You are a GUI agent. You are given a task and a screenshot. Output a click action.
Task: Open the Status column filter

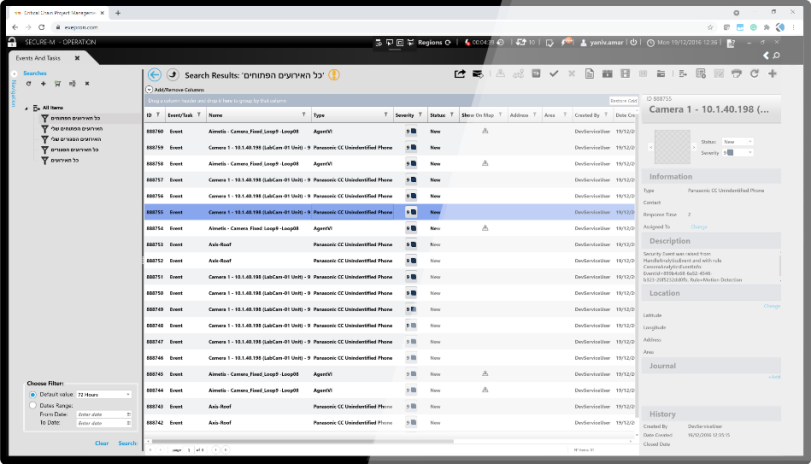(452, 115)
